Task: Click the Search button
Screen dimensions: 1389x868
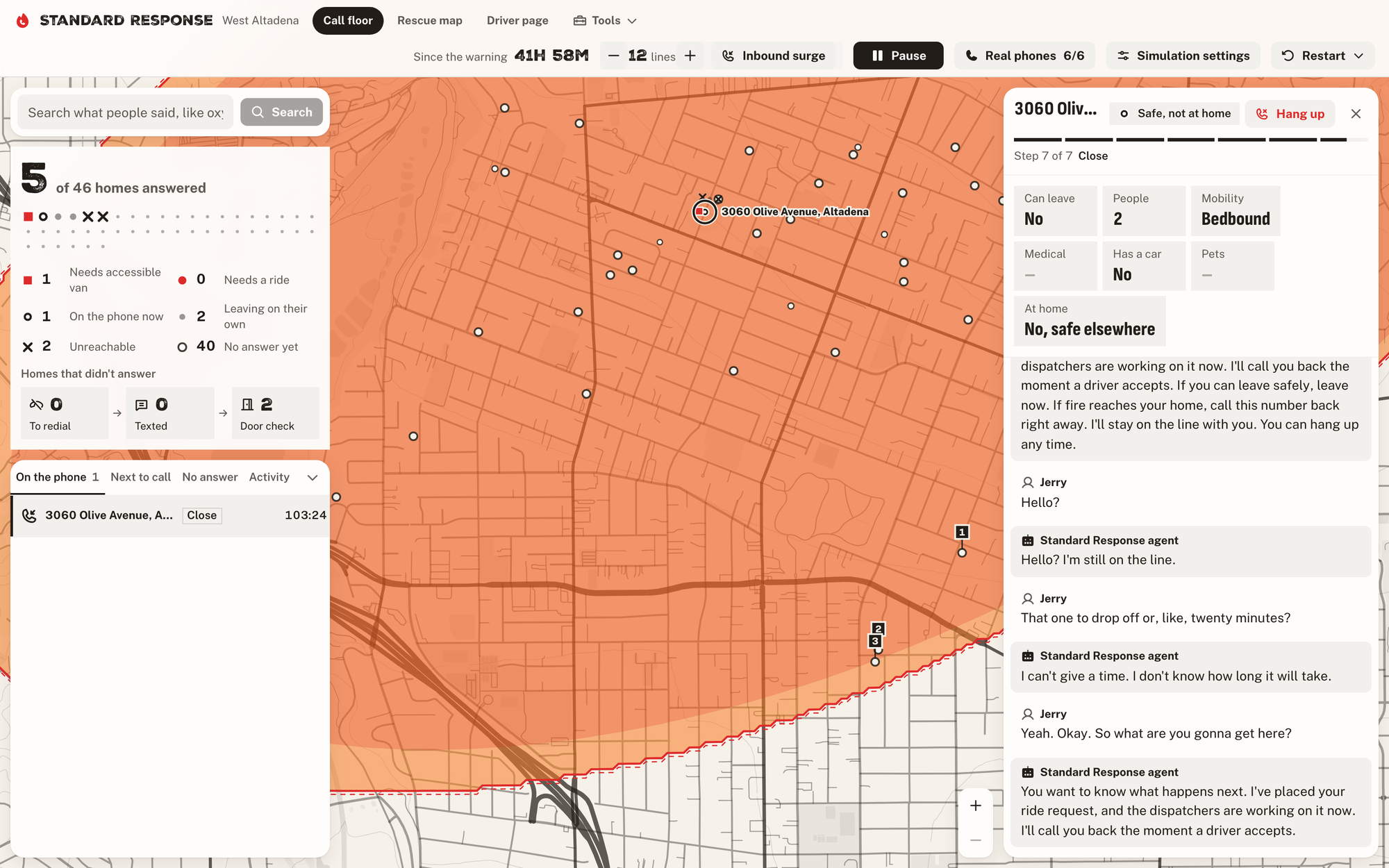Action: pyautogui.click(x=282, y=112)
